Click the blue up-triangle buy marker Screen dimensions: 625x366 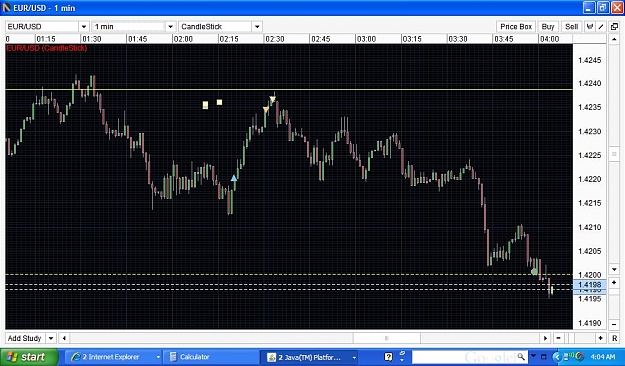pyautogui.click(x=234, y=178)
